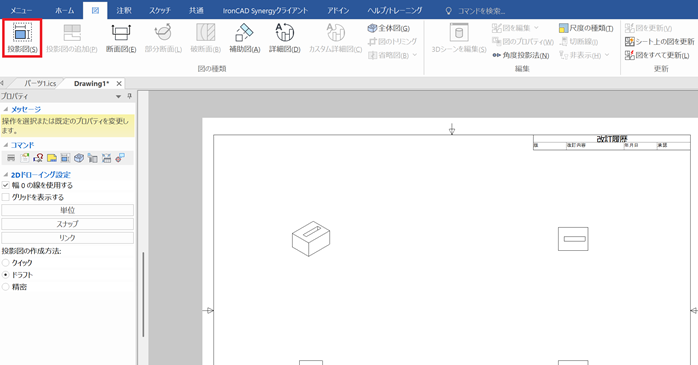The image size is (698, 365).
Task: Click the 全体図(G) general view command
Action: click(x=389, y=28)
